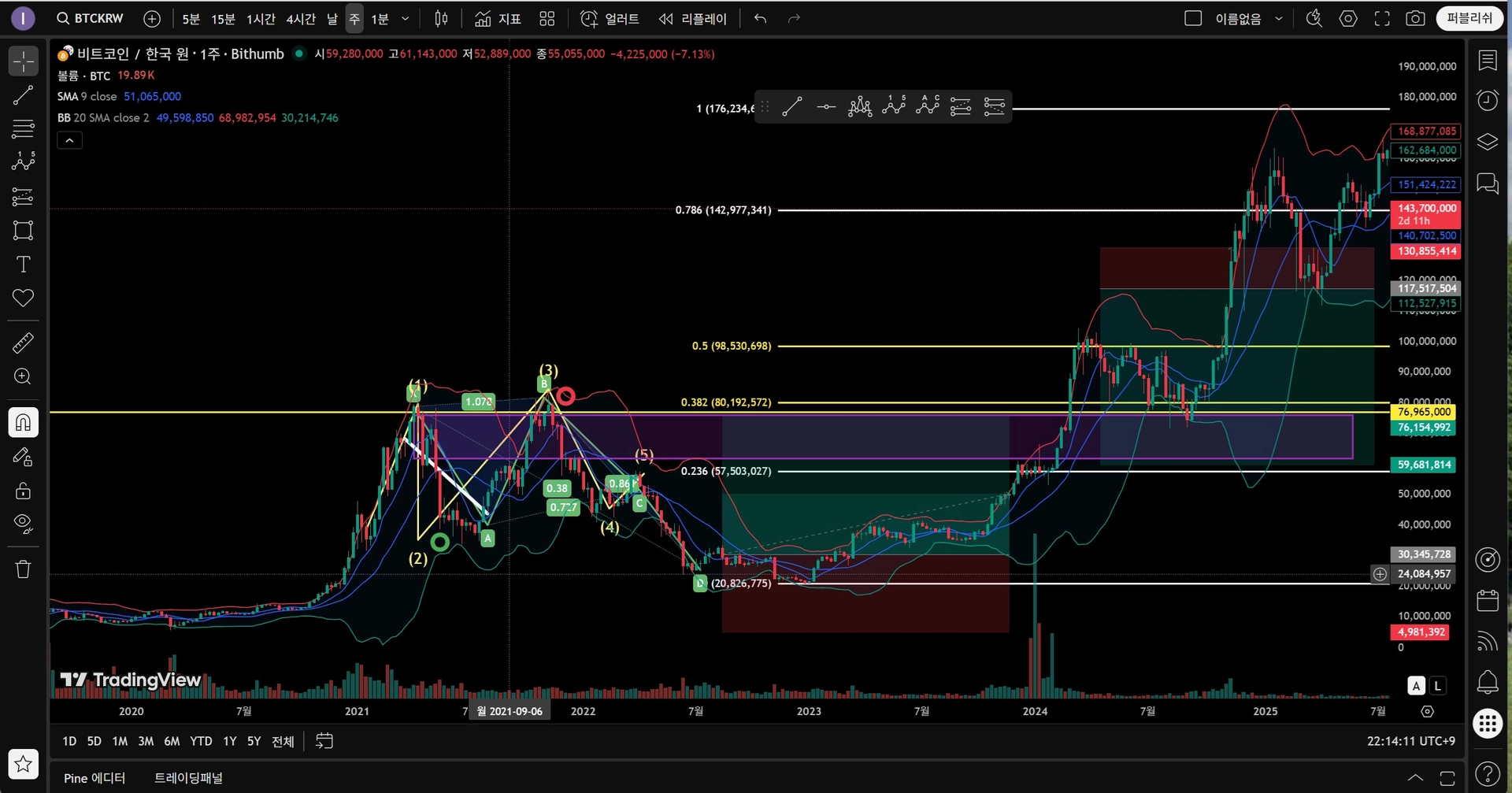This screenshot has height=793, width=1512.
Task: Open the watchlist panel in right sidebar
Action: pyautogui.click(x=1488, y=60)
